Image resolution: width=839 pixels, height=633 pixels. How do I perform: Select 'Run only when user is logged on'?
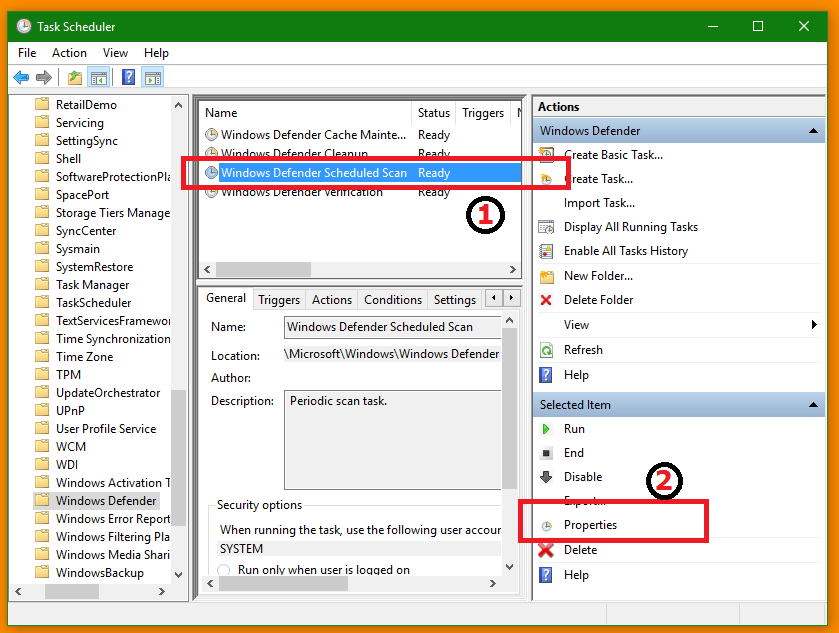click(x=224, y=570)
